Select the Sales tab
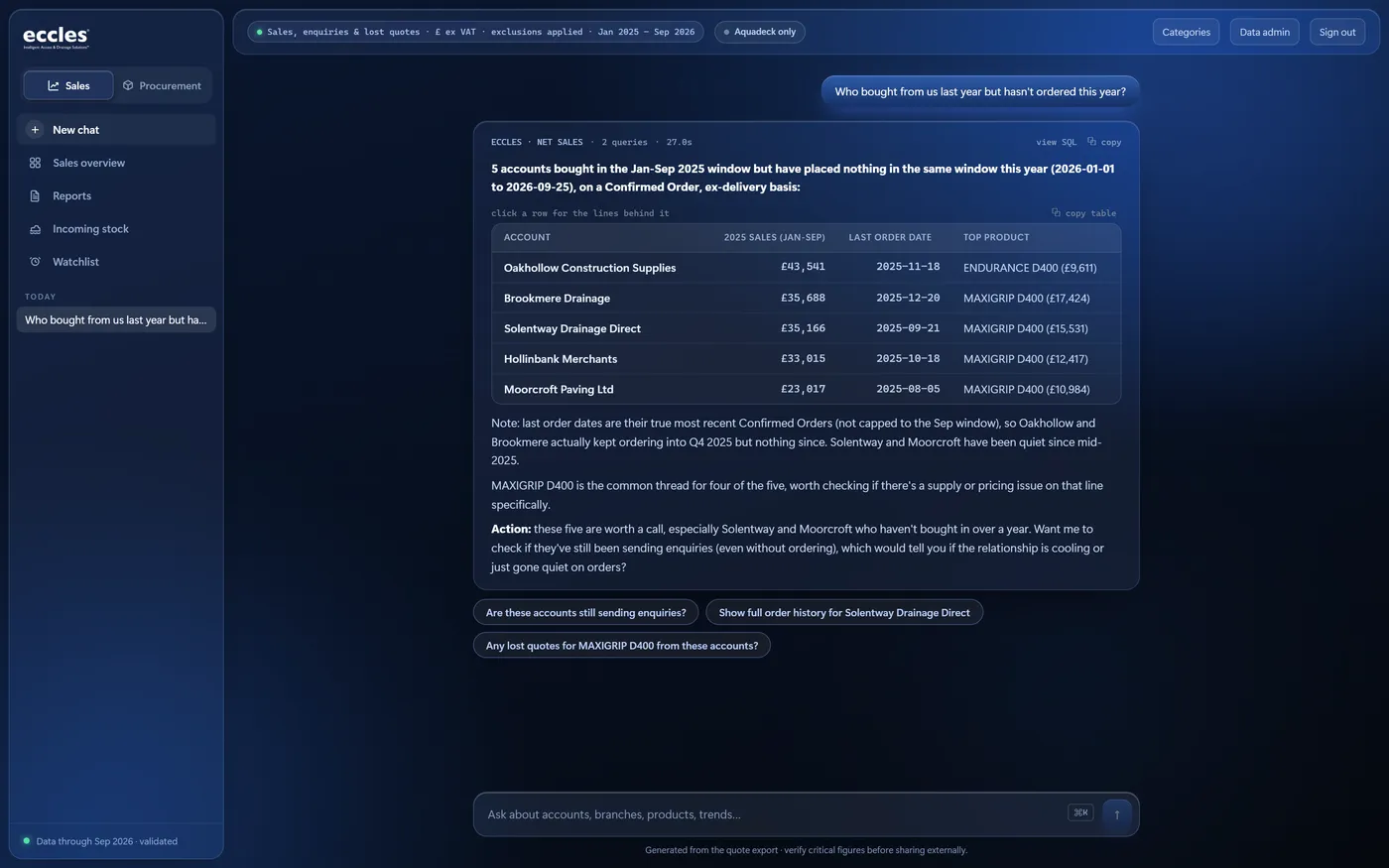 point(68,86)
